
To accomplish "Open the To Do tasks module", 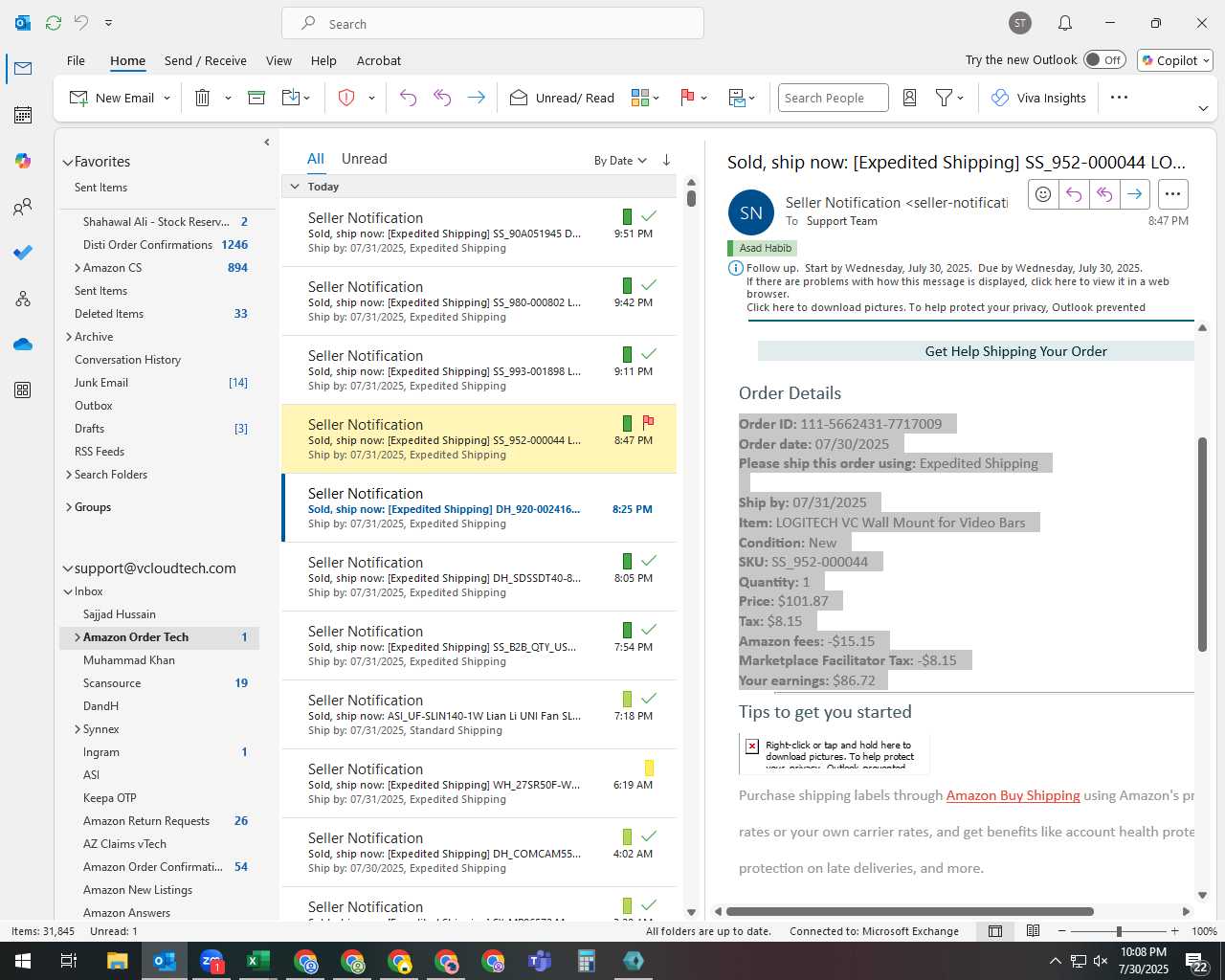I will pos(23,253).
